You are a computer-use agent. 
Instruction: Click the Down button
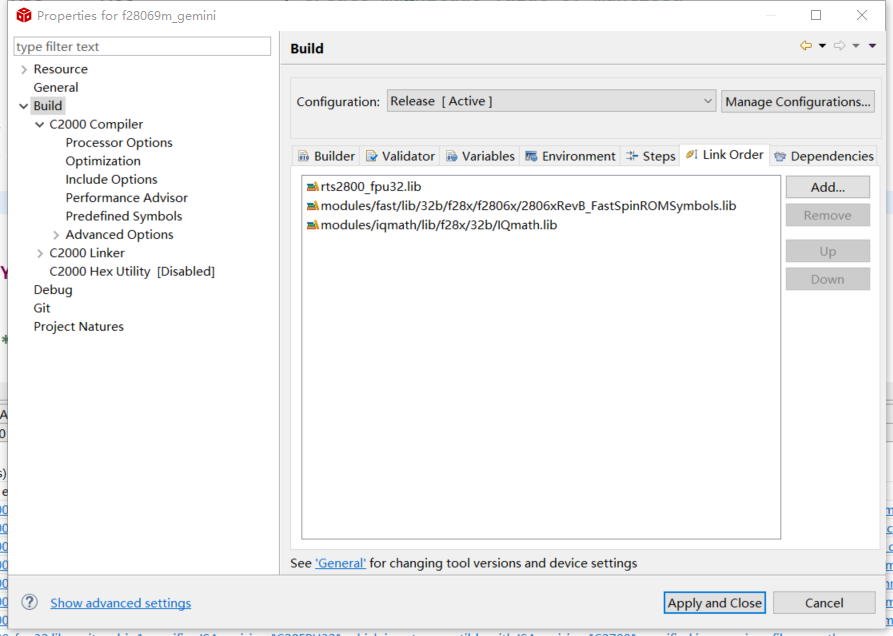pos(828,280)
